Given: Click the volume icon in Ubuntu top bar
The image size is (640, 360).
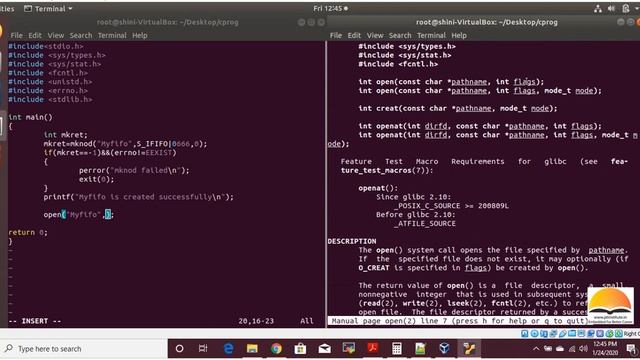Looking at the screenshot, I should coord(611,9).
